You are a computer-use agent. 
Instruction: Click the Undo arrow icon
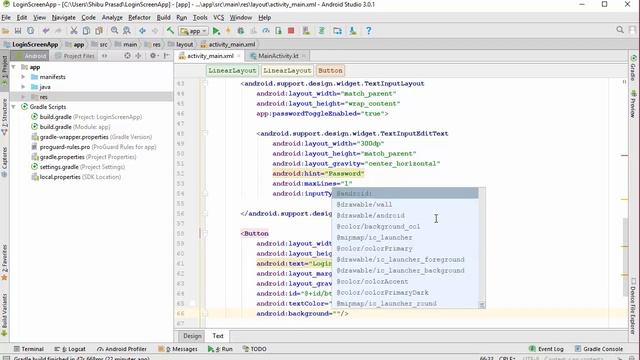click(x=46, y=31)
